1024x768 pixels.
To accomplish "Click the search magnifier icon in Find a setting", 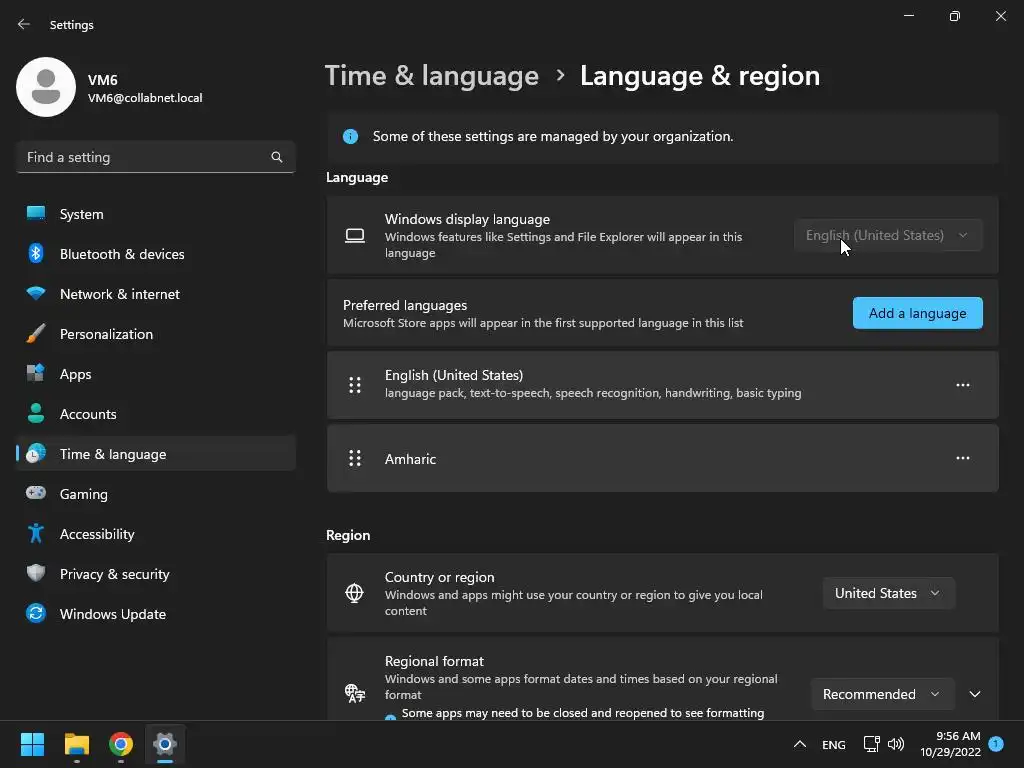I will click(277, 157).
